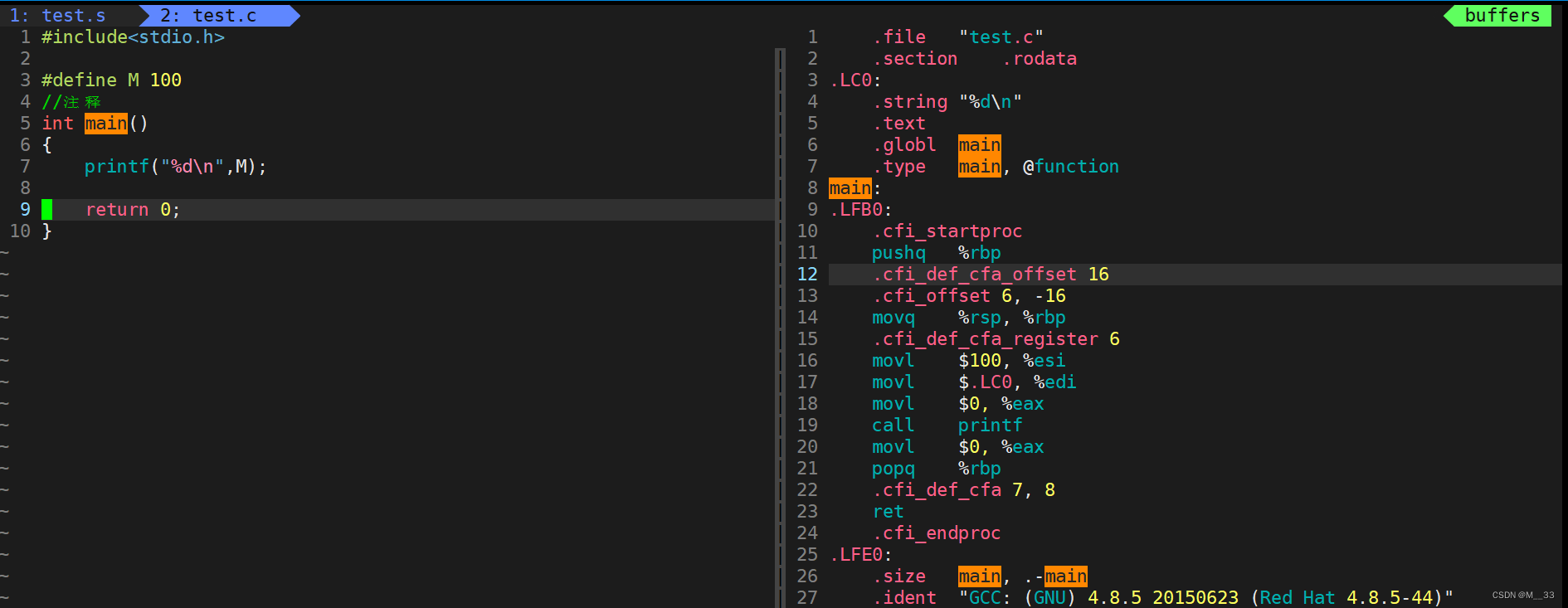The image size is (1568, 608).
Task: Click the green cursor block on line 9
Action: coord(47,210)
